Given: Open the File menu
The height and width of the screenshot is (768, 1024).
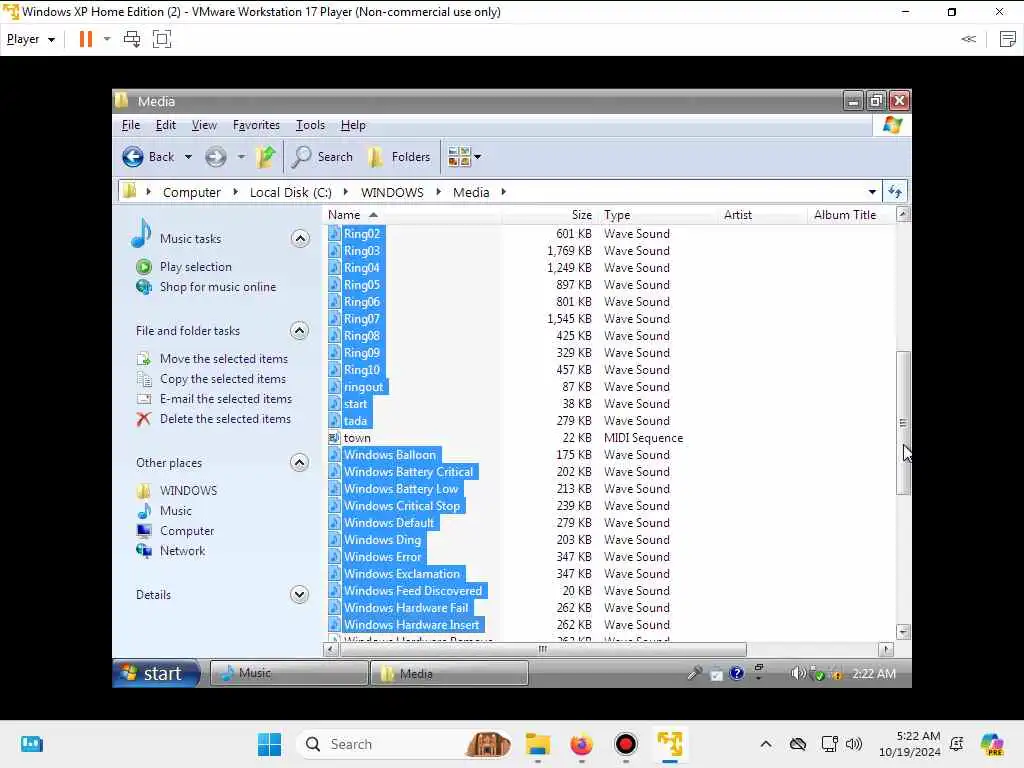Looking at the screenshot, I should click(x=131, y=125).
